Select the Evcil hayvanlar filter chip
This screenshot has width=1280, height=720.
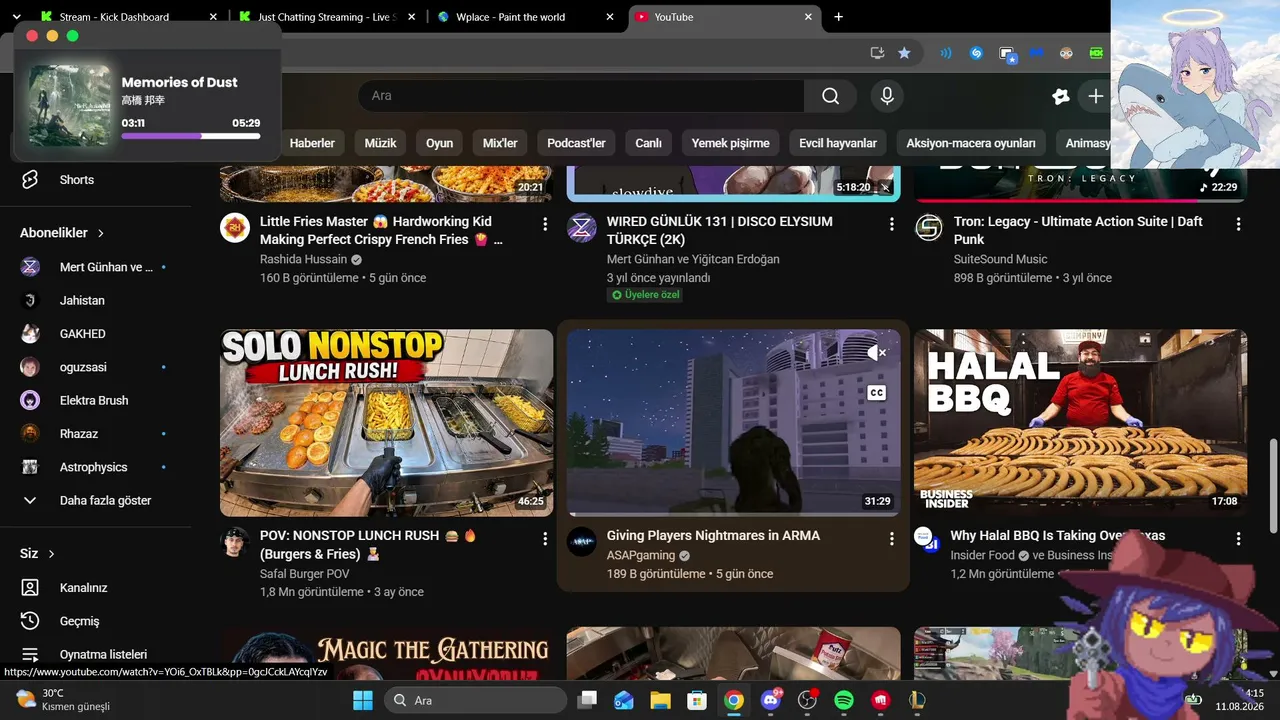[838, 143]
